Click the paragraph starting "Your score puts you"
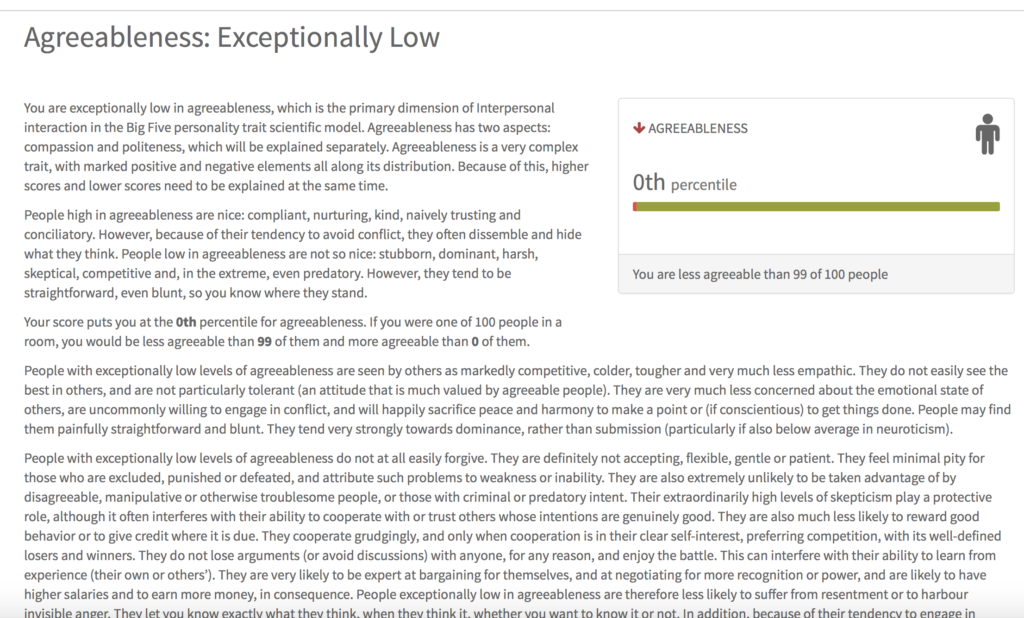The height and width of the screenshot is (618, 1024). [293, 332]
